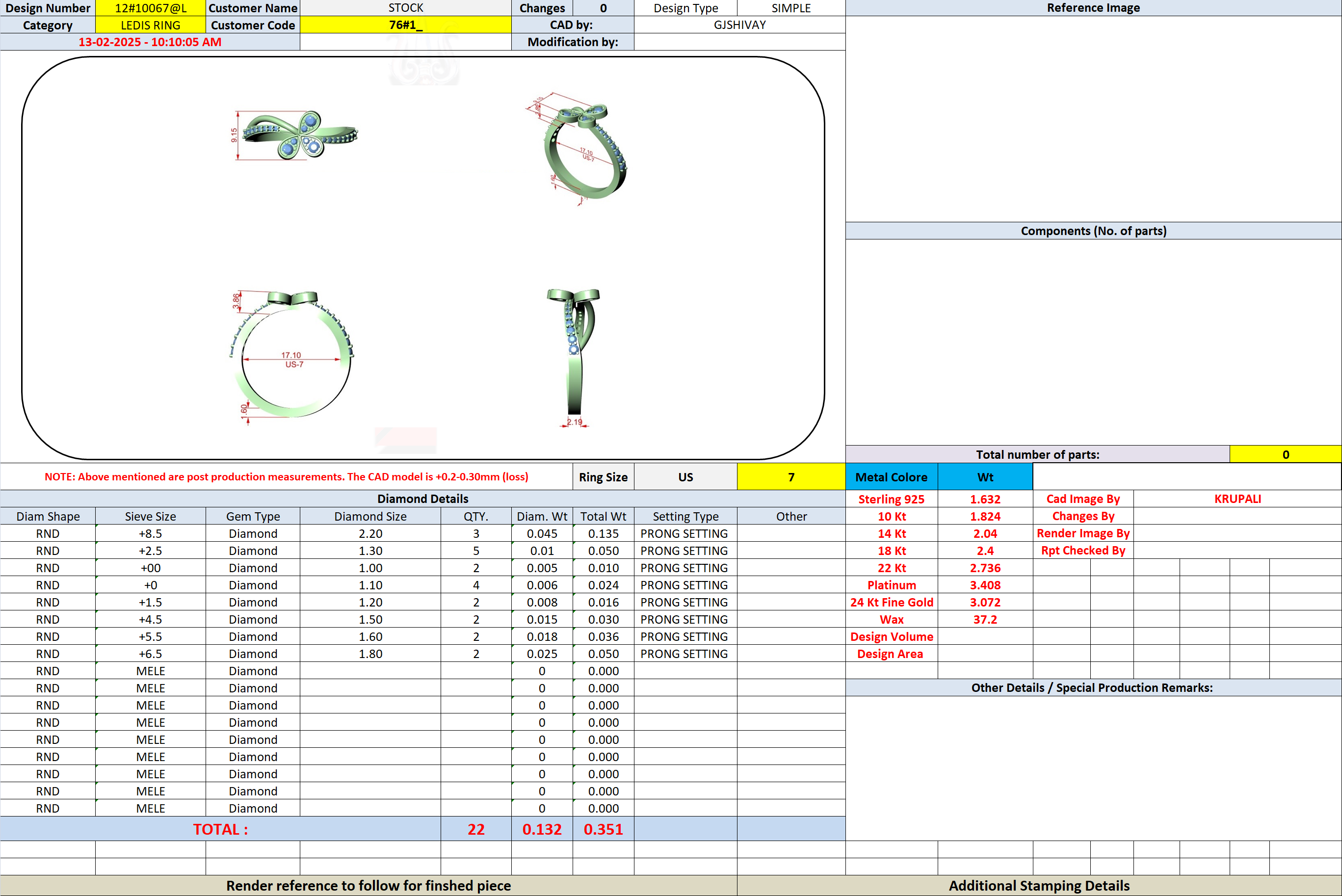Click the total diam weight 0.132 cell
Image resolution: width=1342 pixels, height=896 pixels.
[542, 829]
